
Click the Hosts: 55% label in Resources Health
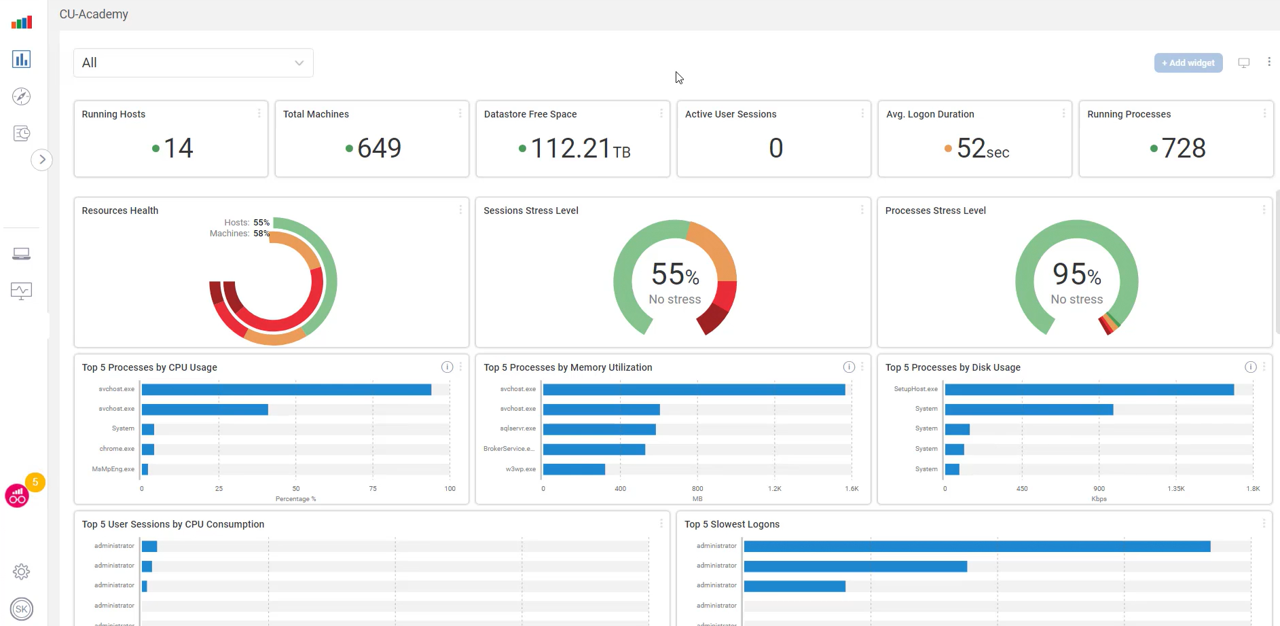pos(247,223)
